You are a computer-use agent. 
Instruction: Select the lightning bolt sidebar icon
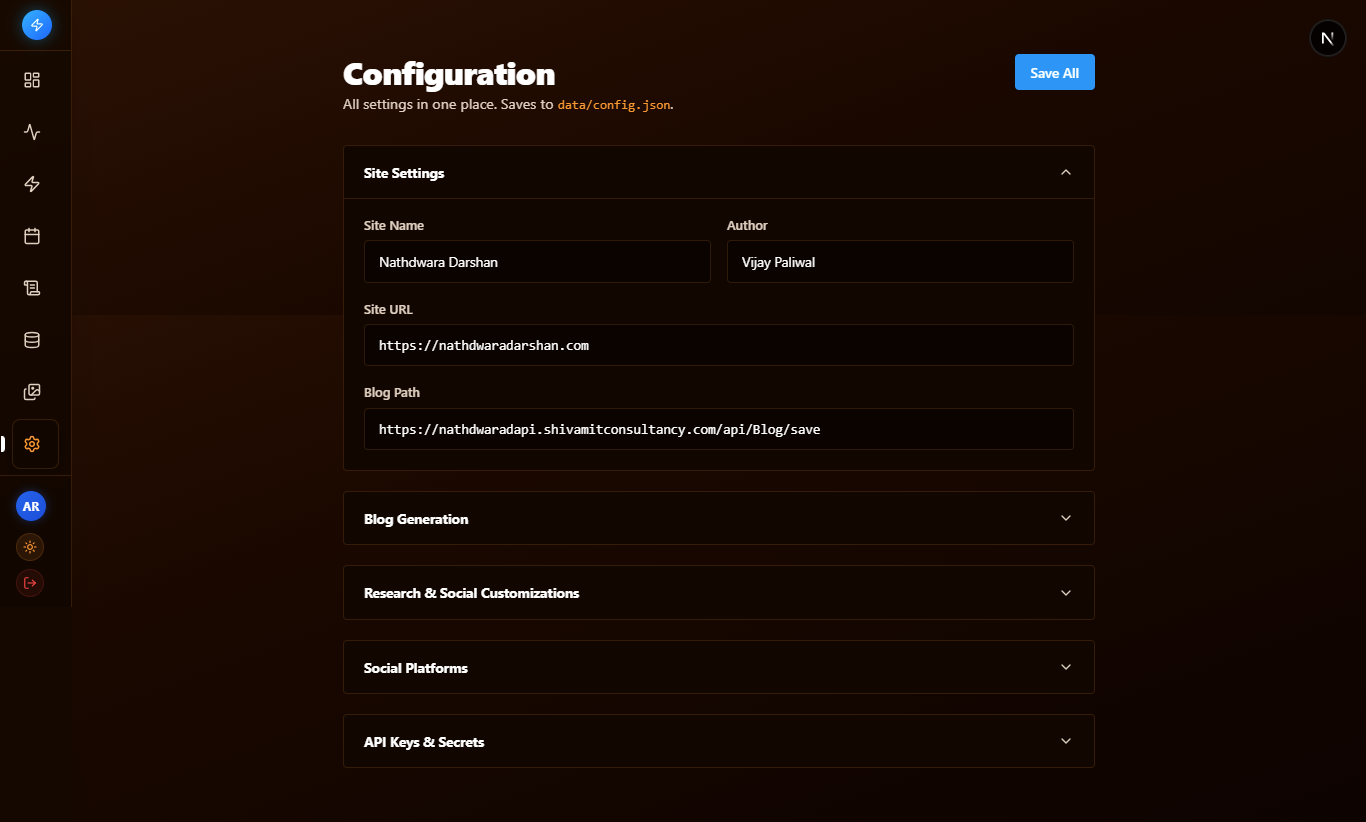32,184
